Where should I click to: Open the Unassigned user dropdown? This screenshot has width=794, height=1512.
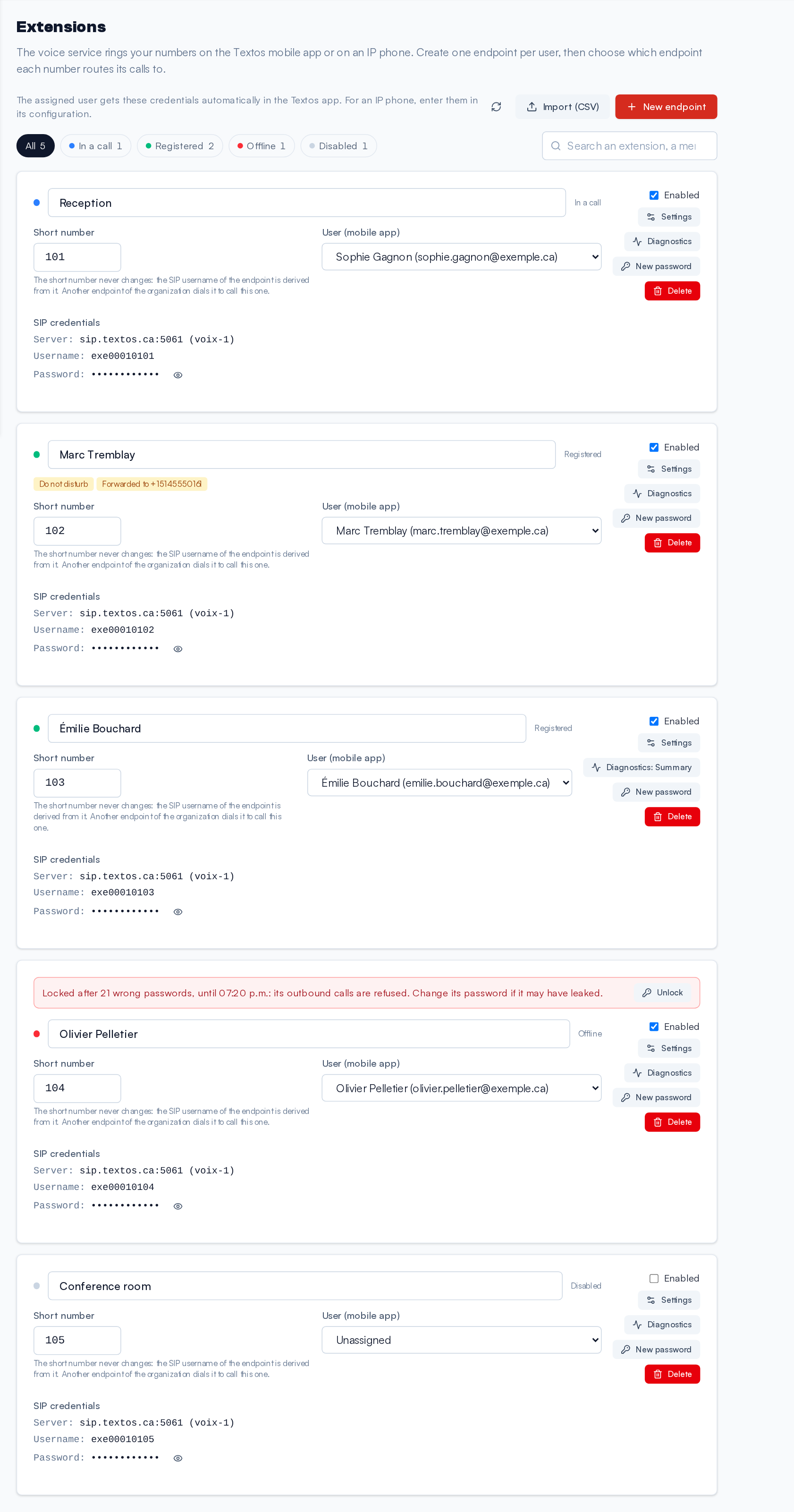tap(461, 1341)
